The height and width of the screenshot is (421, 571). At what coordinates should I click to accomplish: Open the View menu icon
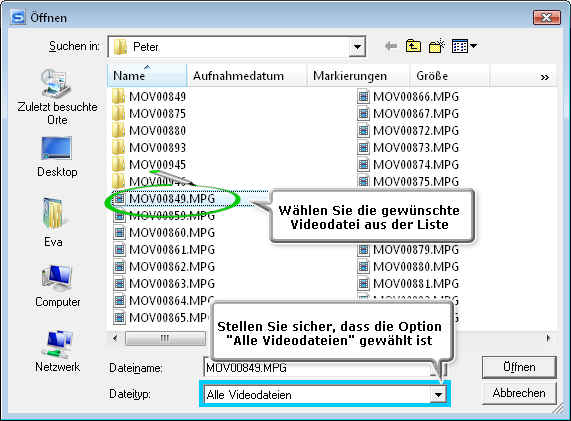464,46
